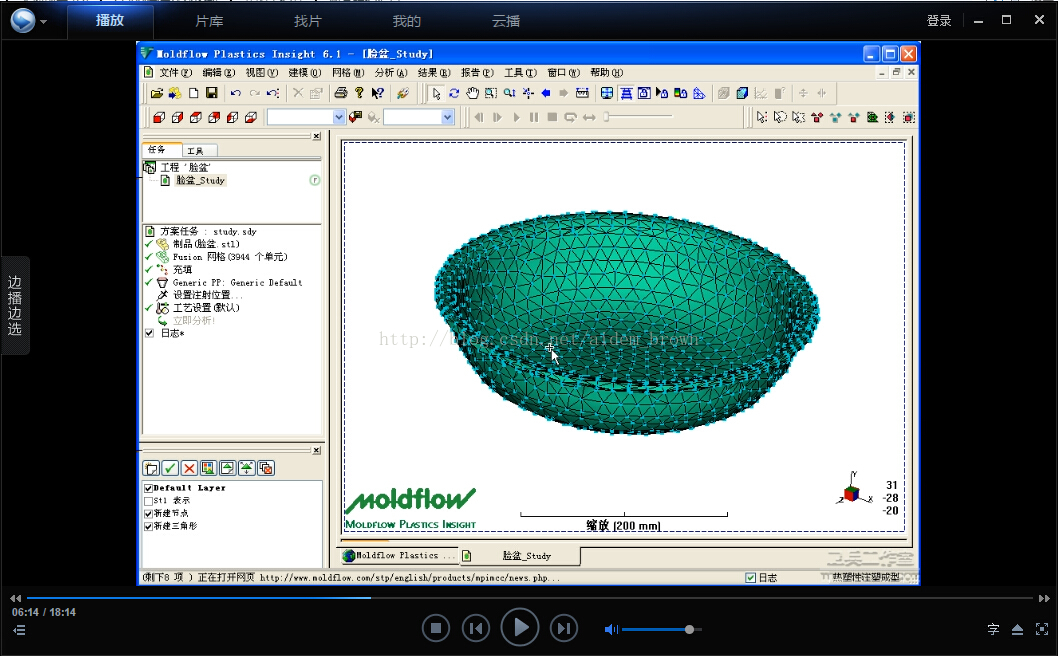This screenshot has width=1058, height=656.
Task: Open help with yellow question mark icon
Action: pos(359,93)
